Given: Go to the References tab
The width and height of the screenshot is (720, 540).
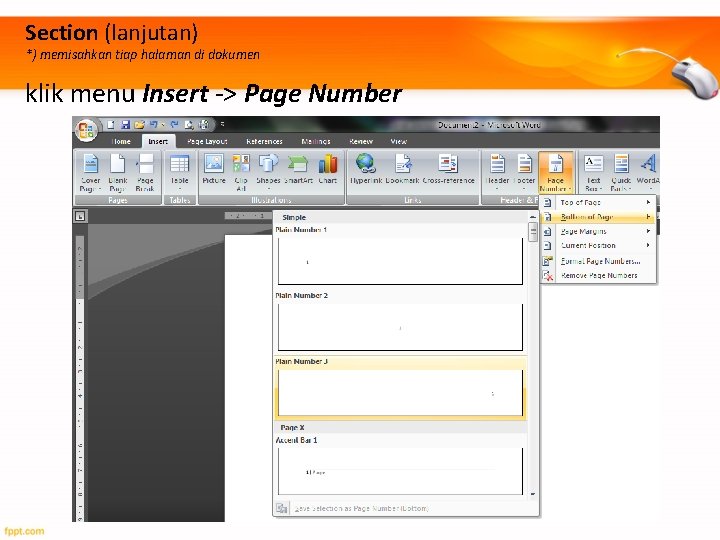Looking at the screenshot, I should tap(264, 141).
